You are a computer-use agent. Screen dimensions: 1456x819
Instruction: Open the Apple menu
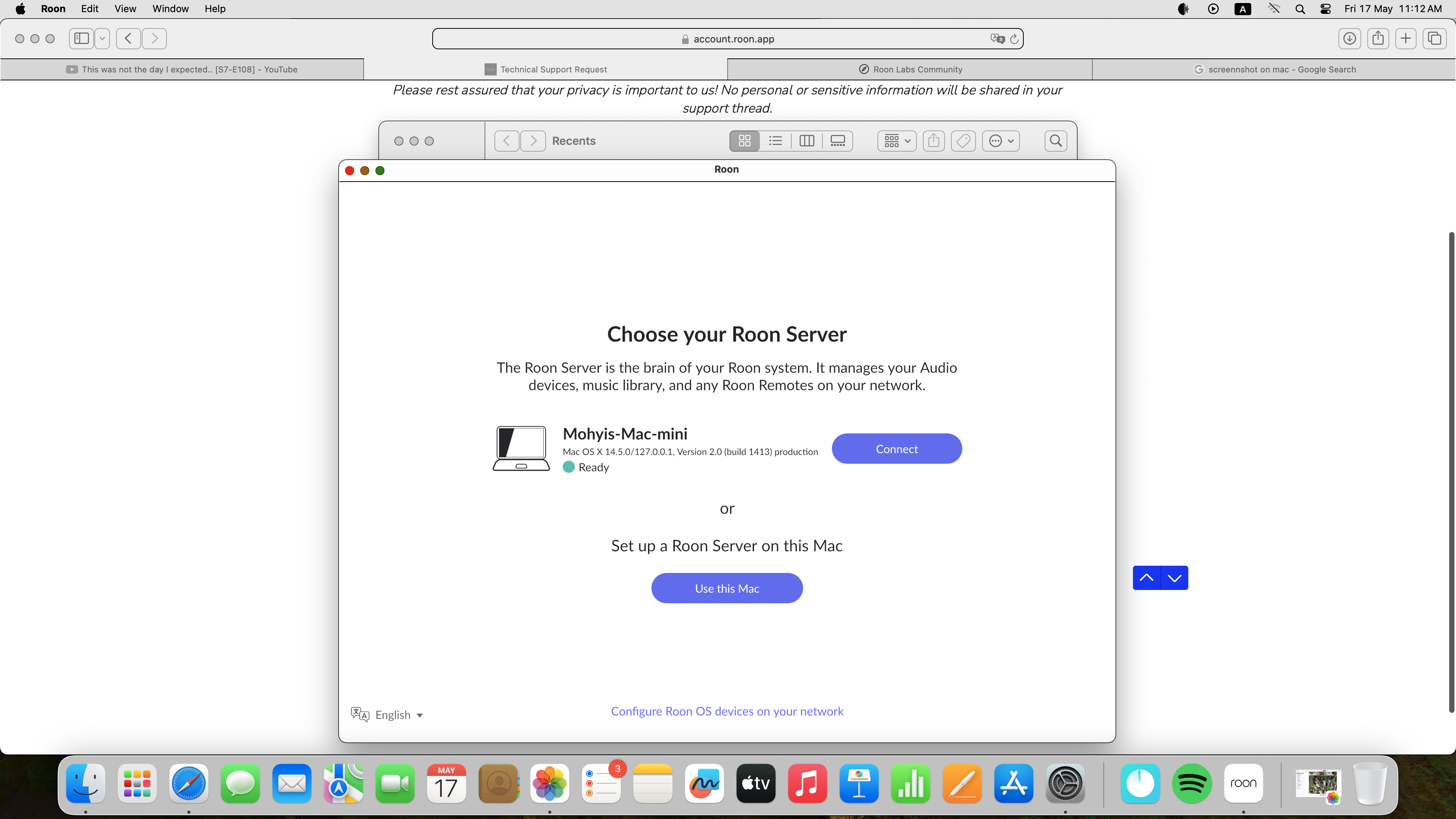click(20, 8)
